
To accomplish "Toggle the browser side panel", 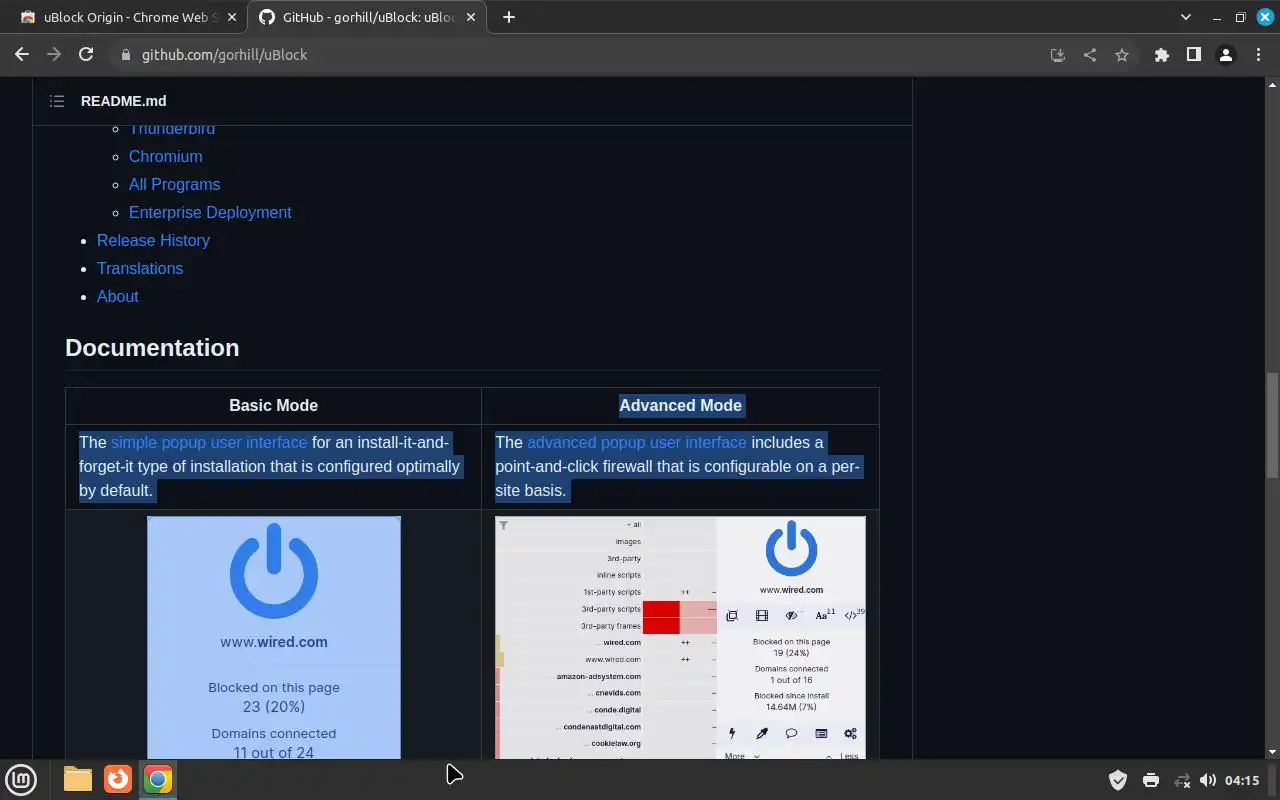I will [1193, 55].
